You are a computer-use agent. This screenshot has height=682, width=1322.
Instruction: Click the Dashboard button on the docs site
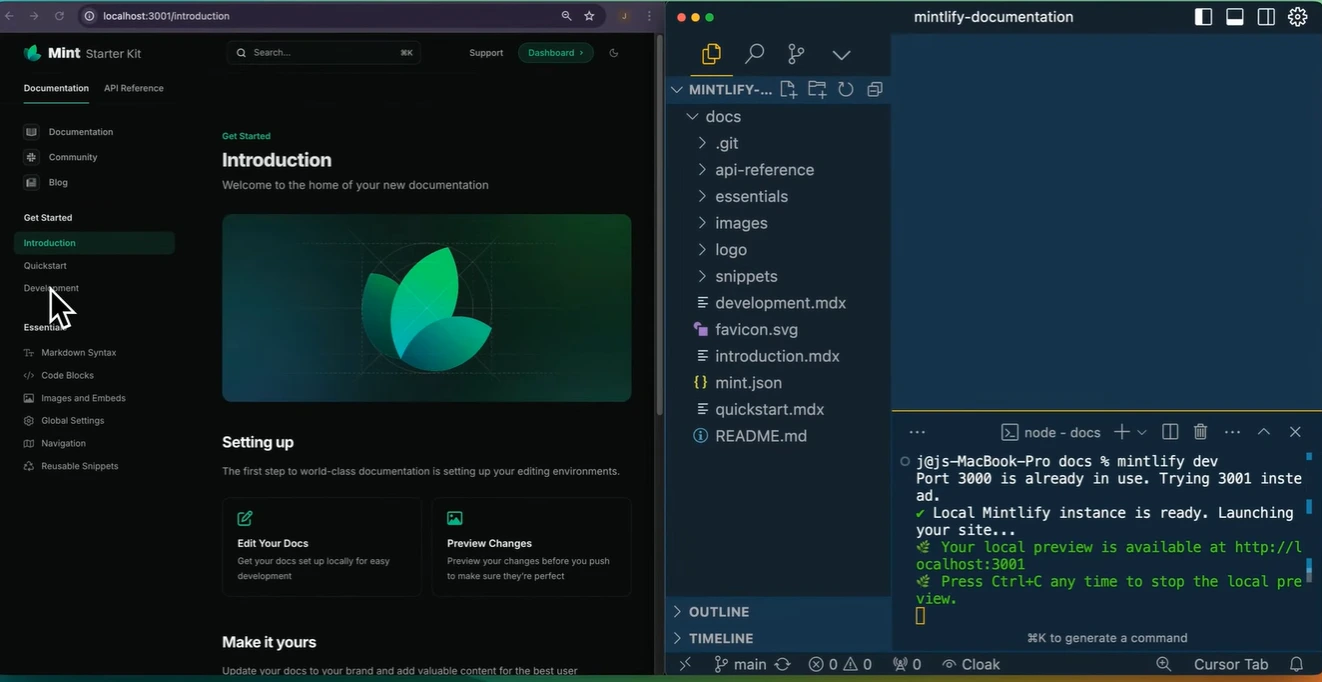click(x=556, y=52)
